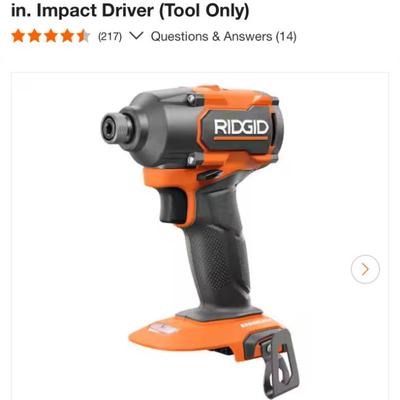Click the small flag label on tool base

(x=163, y=328)
